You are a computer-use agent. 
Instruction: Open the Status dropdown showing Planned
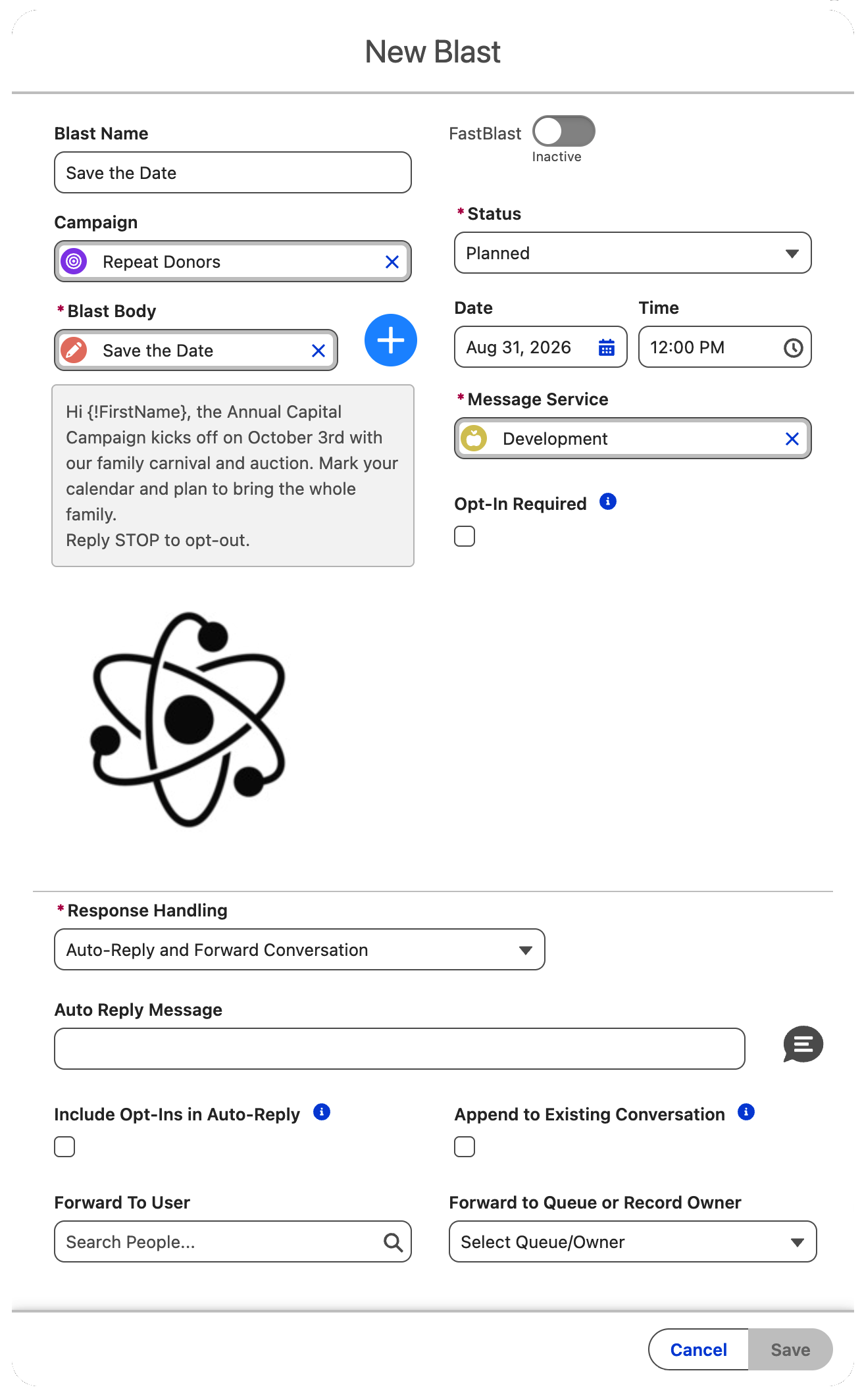coord(633,253)
